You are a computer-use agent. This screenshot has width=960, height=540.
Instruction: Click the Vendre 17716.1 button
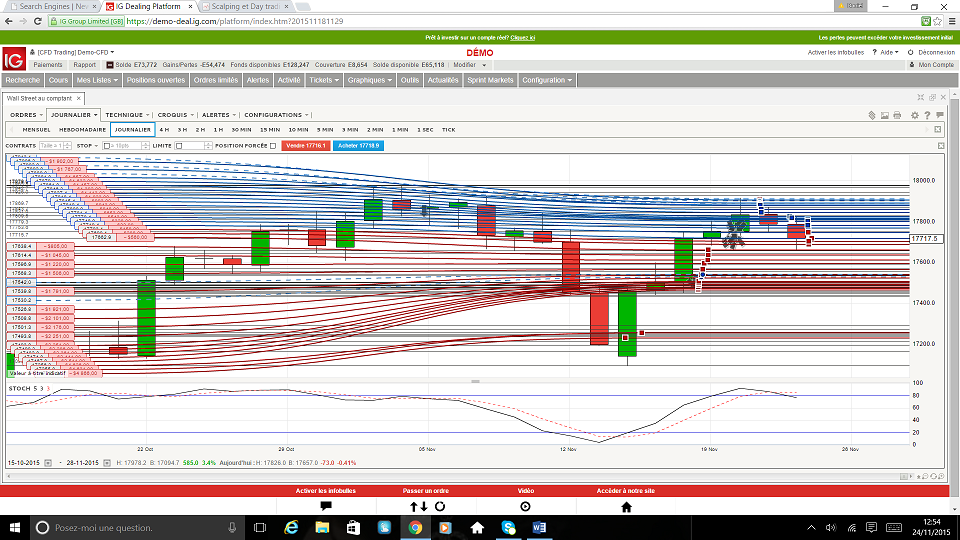pos(306,146)
